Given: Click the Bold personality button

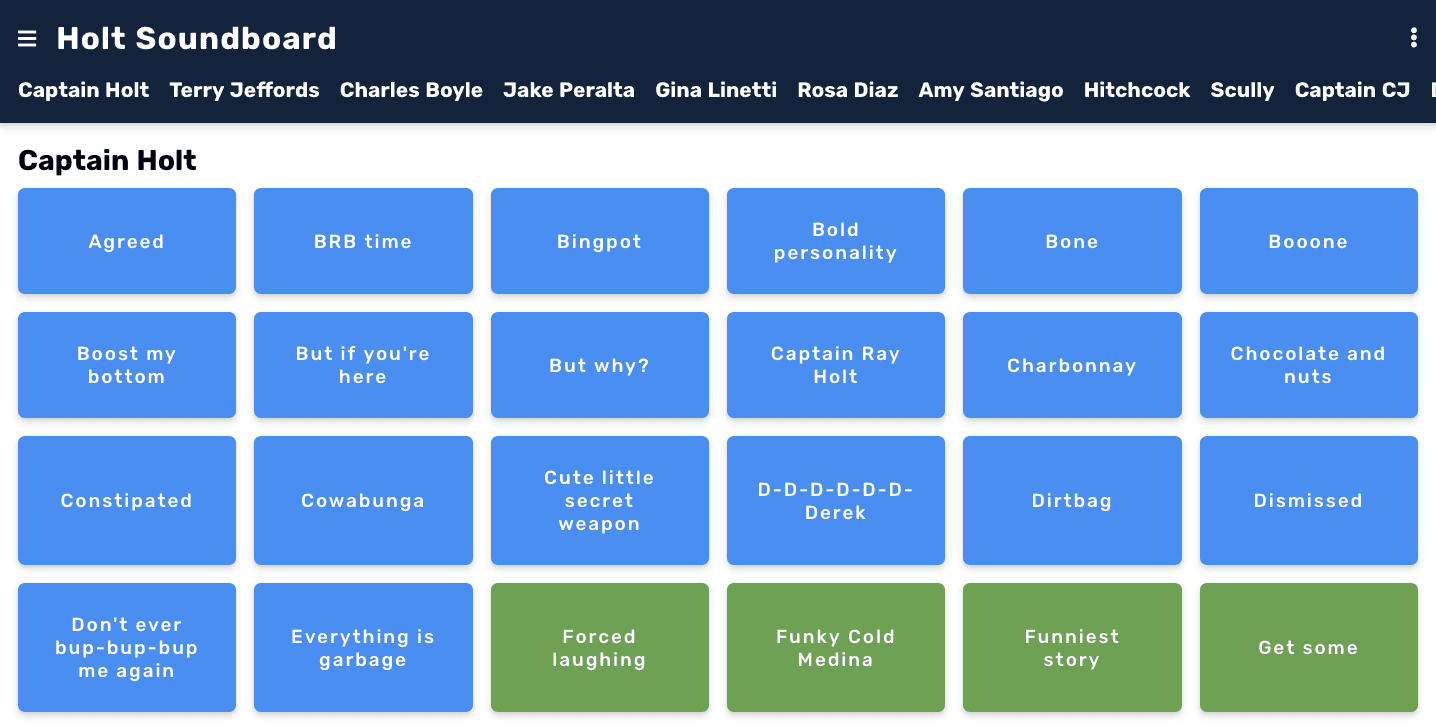Looking at the screenshot, I should tap(835, 241).
